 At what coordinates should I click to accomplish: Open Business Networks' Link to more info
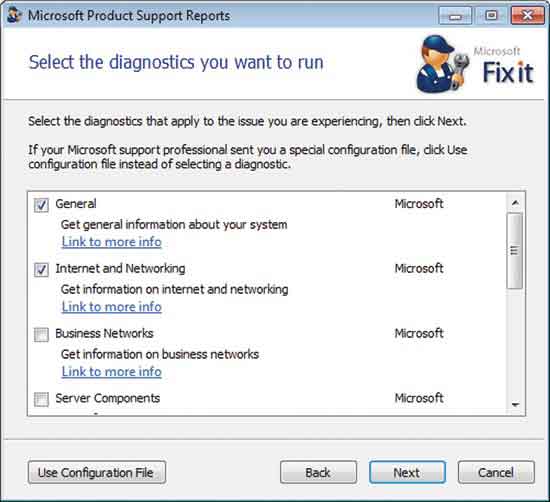pos(112,372)
